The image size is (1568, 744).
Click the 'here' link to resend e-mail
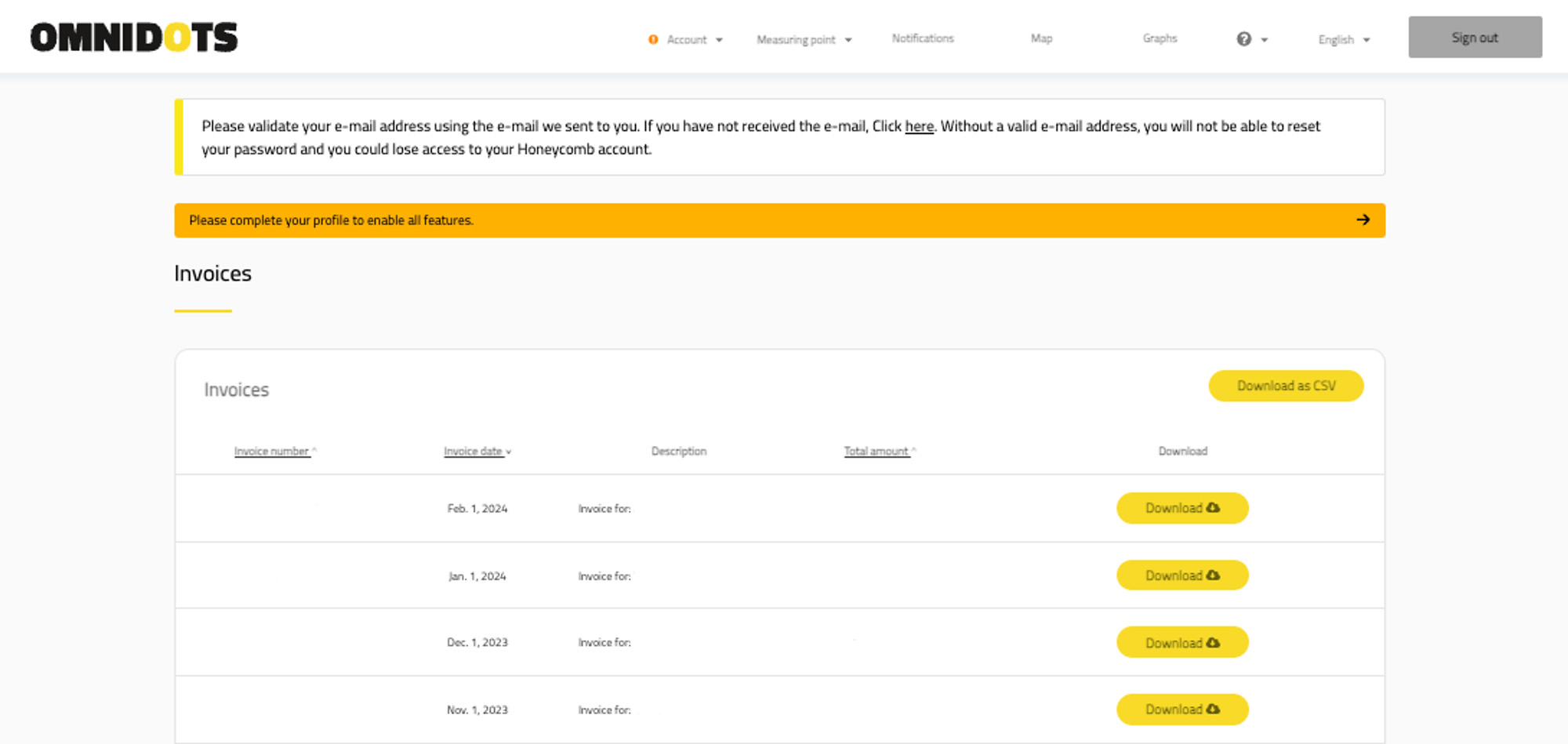pyautogui.click(x=919, y=126)
